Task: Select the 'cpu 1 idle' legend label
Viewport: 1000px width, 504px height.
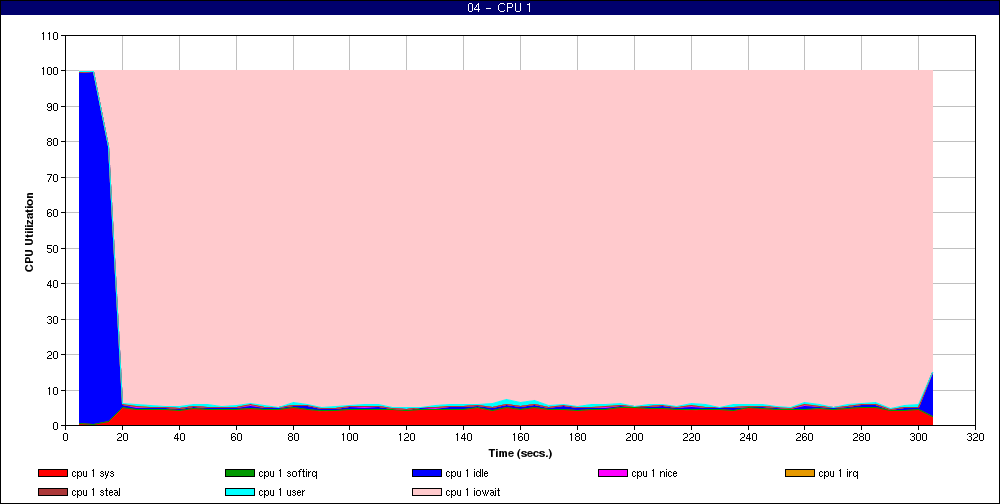Action: click(467, 473)
